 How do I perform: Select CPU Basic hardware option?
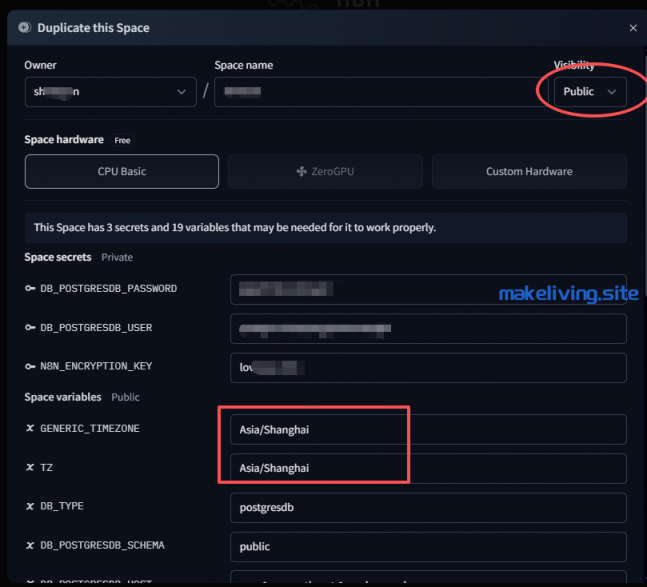pyautogui.click(x=121, y=172)
